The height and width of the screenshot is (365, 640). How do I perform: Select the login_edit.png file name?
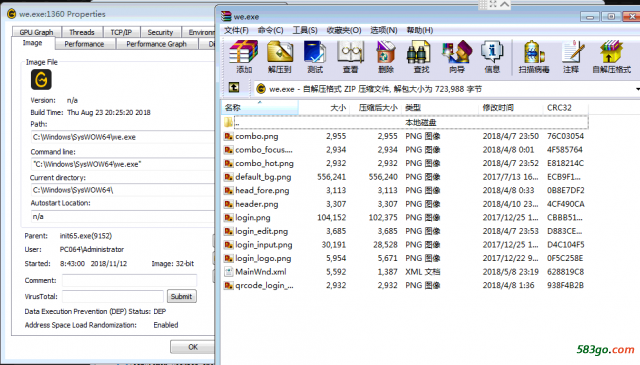tap(262, 231)
